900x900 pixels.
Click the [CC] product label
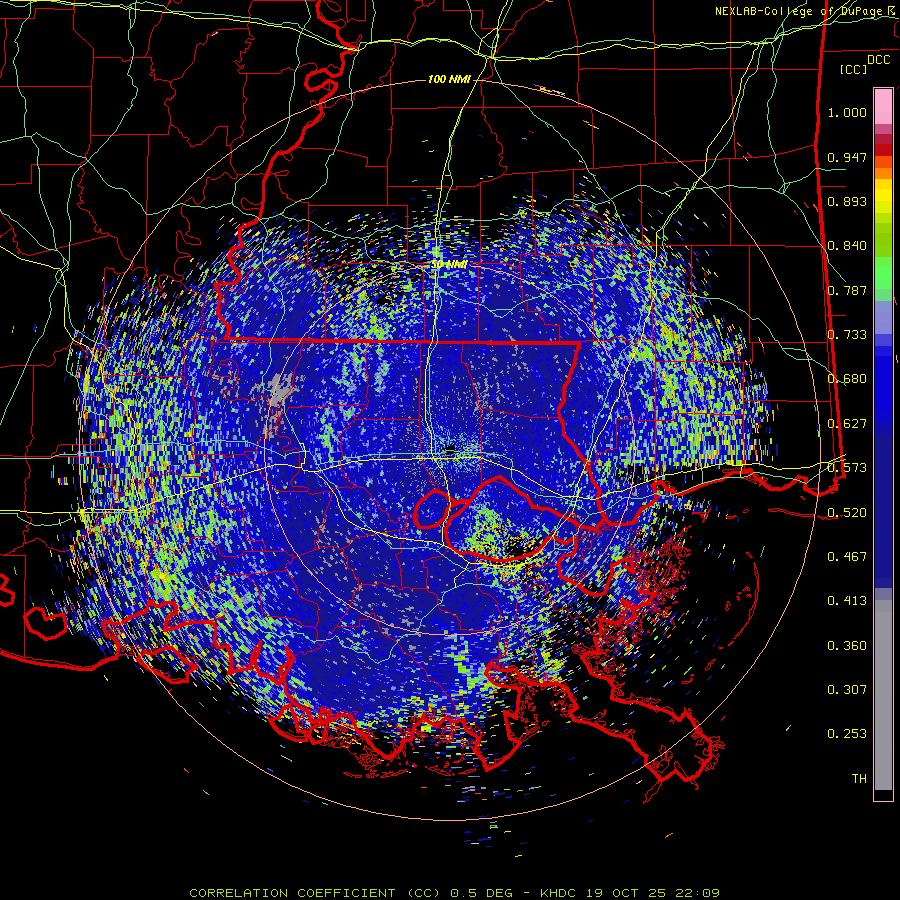[853, 69]
